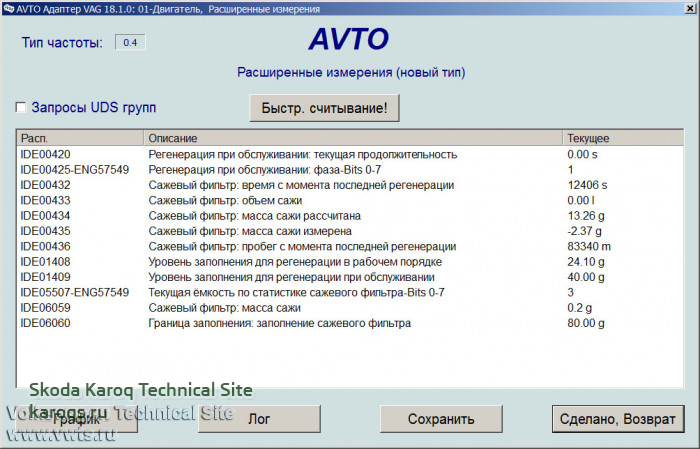The image size is (700, 449).
Task: Enable the Запросы UDS групп checkbox
Action: point(21,108)
